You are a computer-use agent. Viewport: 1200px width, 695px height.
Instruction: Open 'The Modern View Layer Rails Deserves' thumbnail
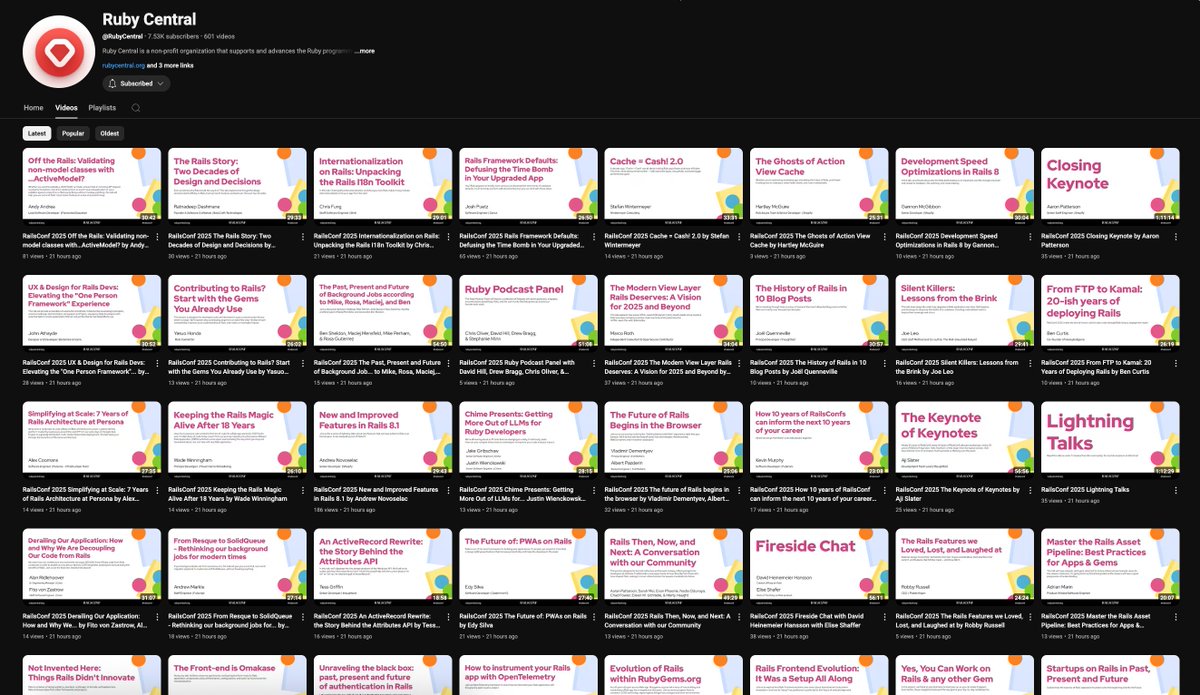[x=673, y=313]
